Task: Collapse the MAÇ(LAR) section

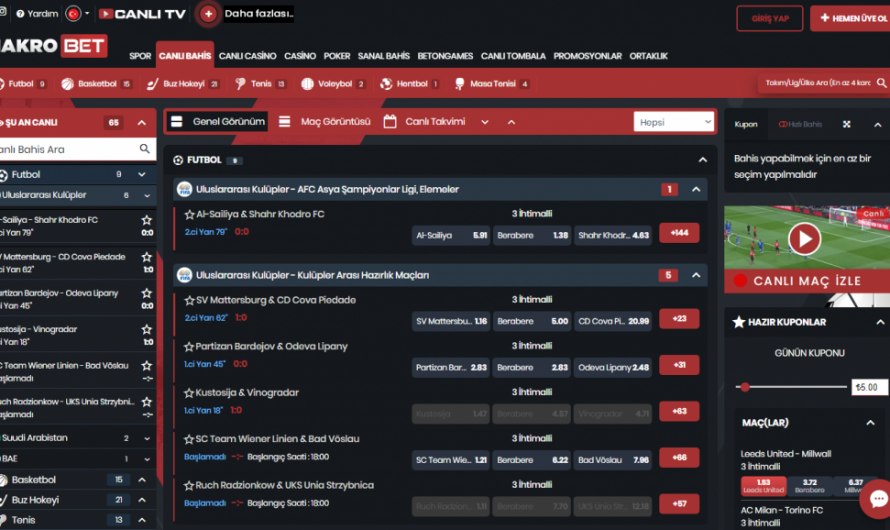Action: tap(870, 423)
